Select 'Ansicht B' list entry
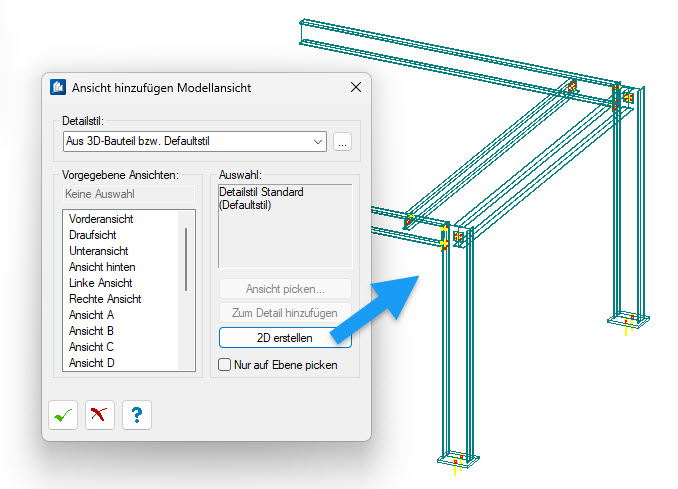Viewport: 678px width, 489px height. point(91,331)
